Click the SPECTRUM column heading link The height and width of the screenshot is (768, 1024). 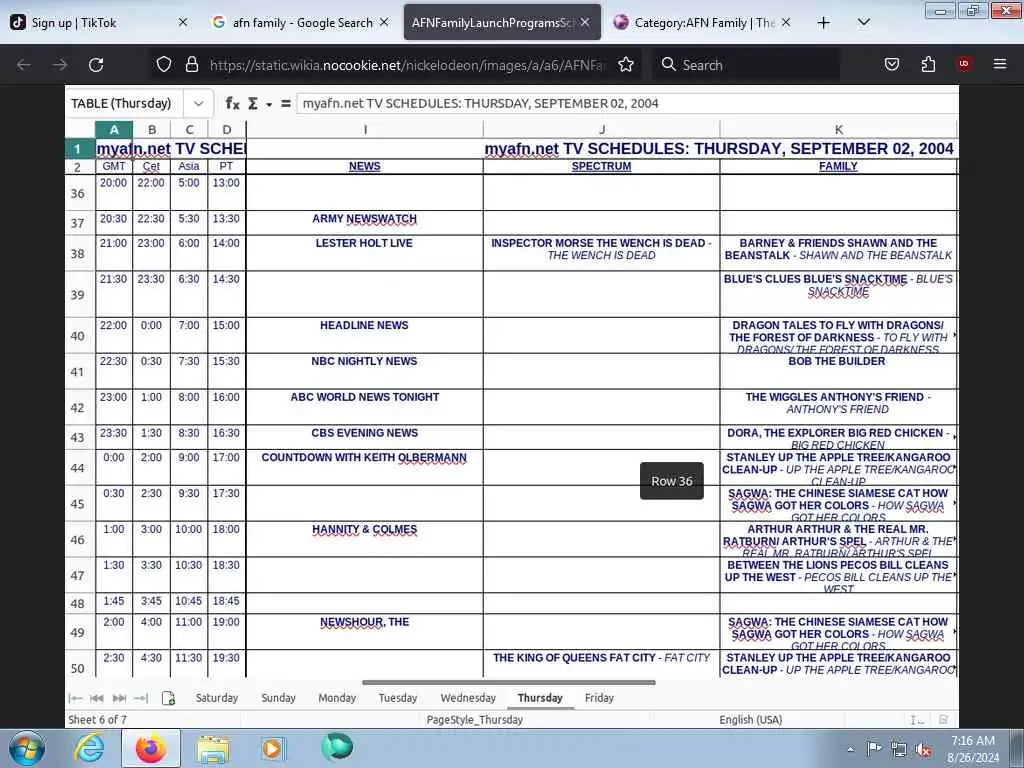(601, 166)
